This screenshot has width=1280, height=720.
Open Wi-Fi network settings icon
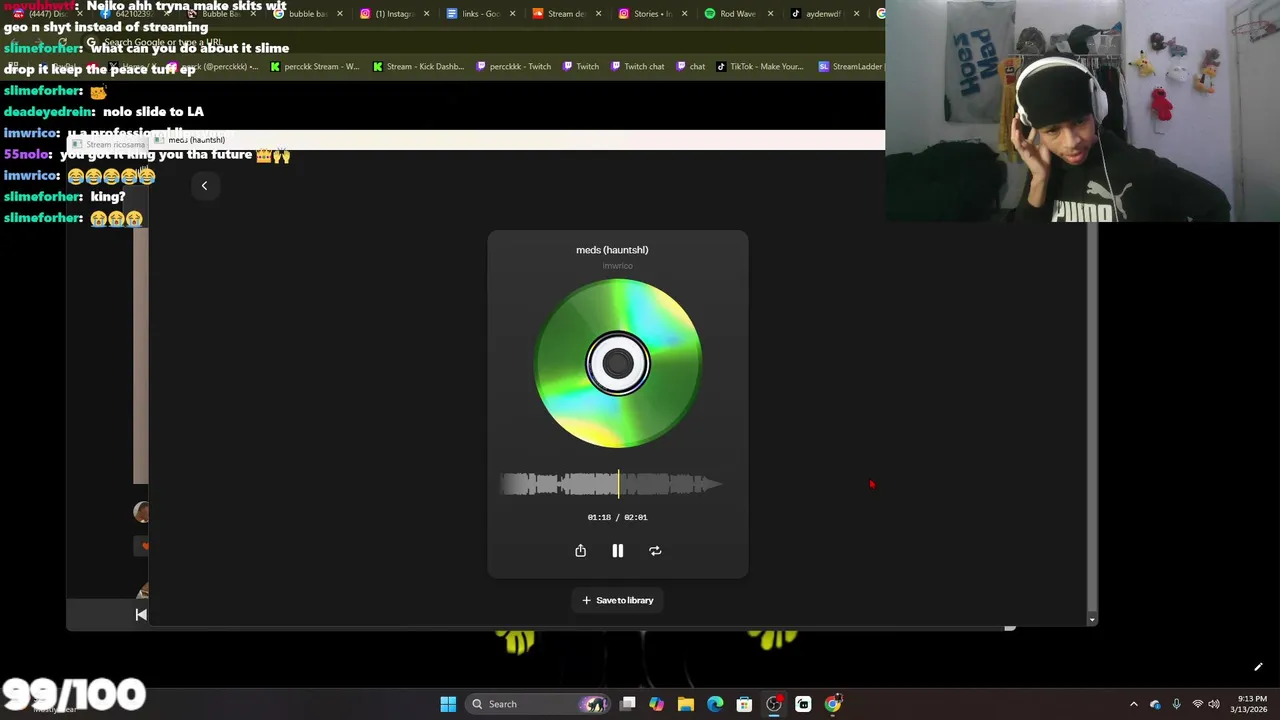click(1198, 704)
